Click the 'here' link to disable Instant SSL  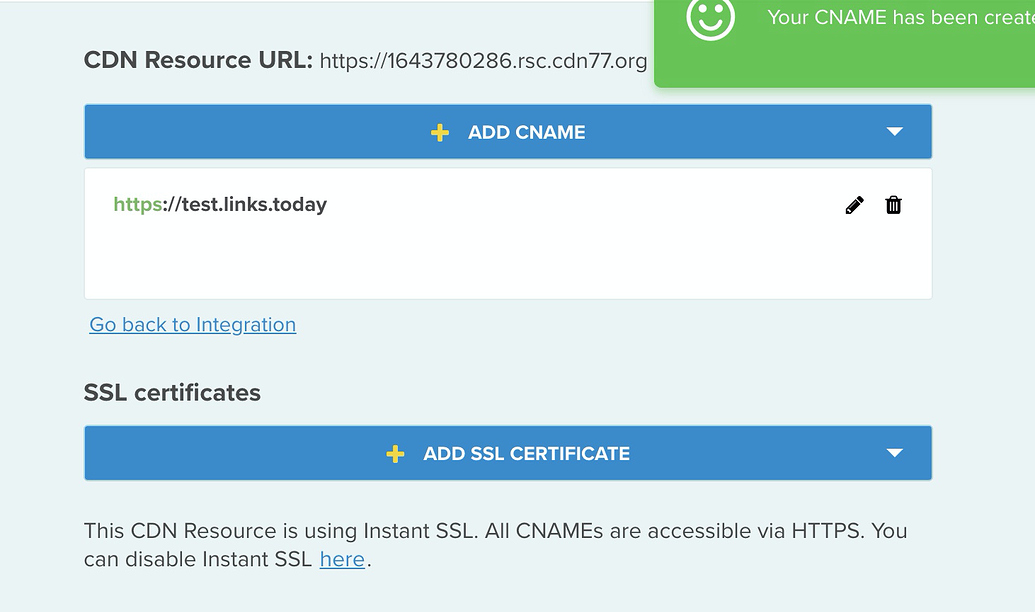(x=342, y=559)
